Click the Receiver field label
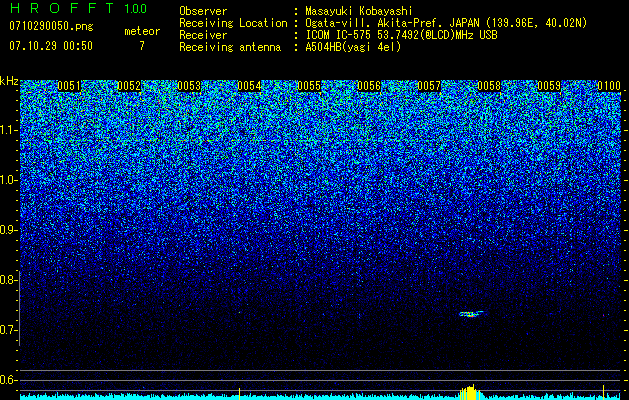Image resolution: width=629 pixels, height=400 pixels. (x=203, y=35)
